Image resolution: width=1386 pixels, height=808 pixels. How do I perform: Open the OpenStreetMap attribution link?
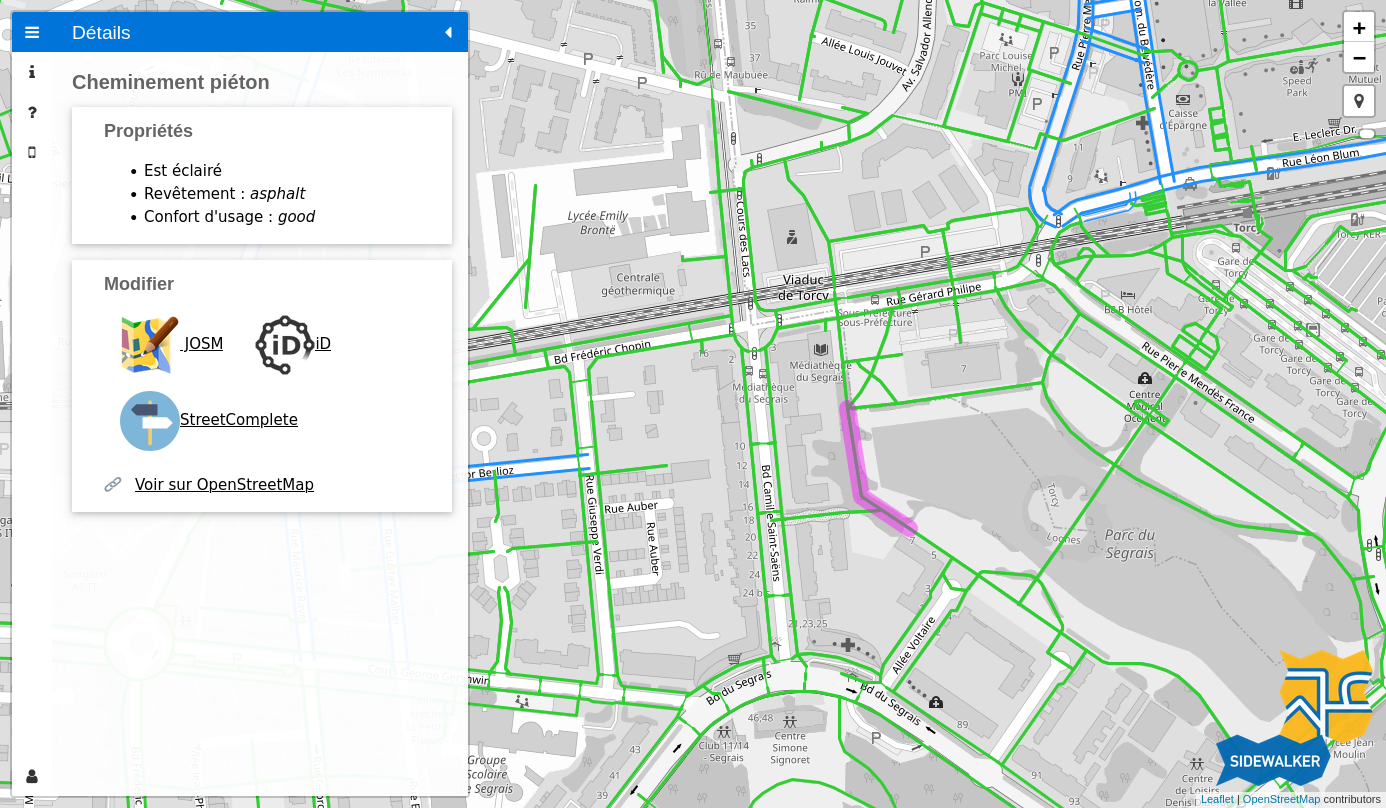pyautogui.click(x=1281, y=799)
